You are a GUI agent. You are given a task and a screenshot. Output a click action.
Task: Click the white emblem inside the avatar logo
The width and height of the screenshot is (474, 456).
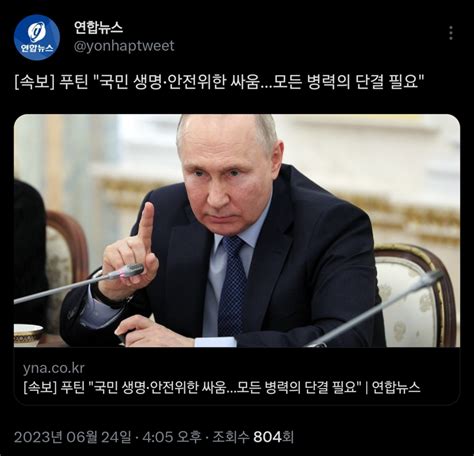click(36, 31)
